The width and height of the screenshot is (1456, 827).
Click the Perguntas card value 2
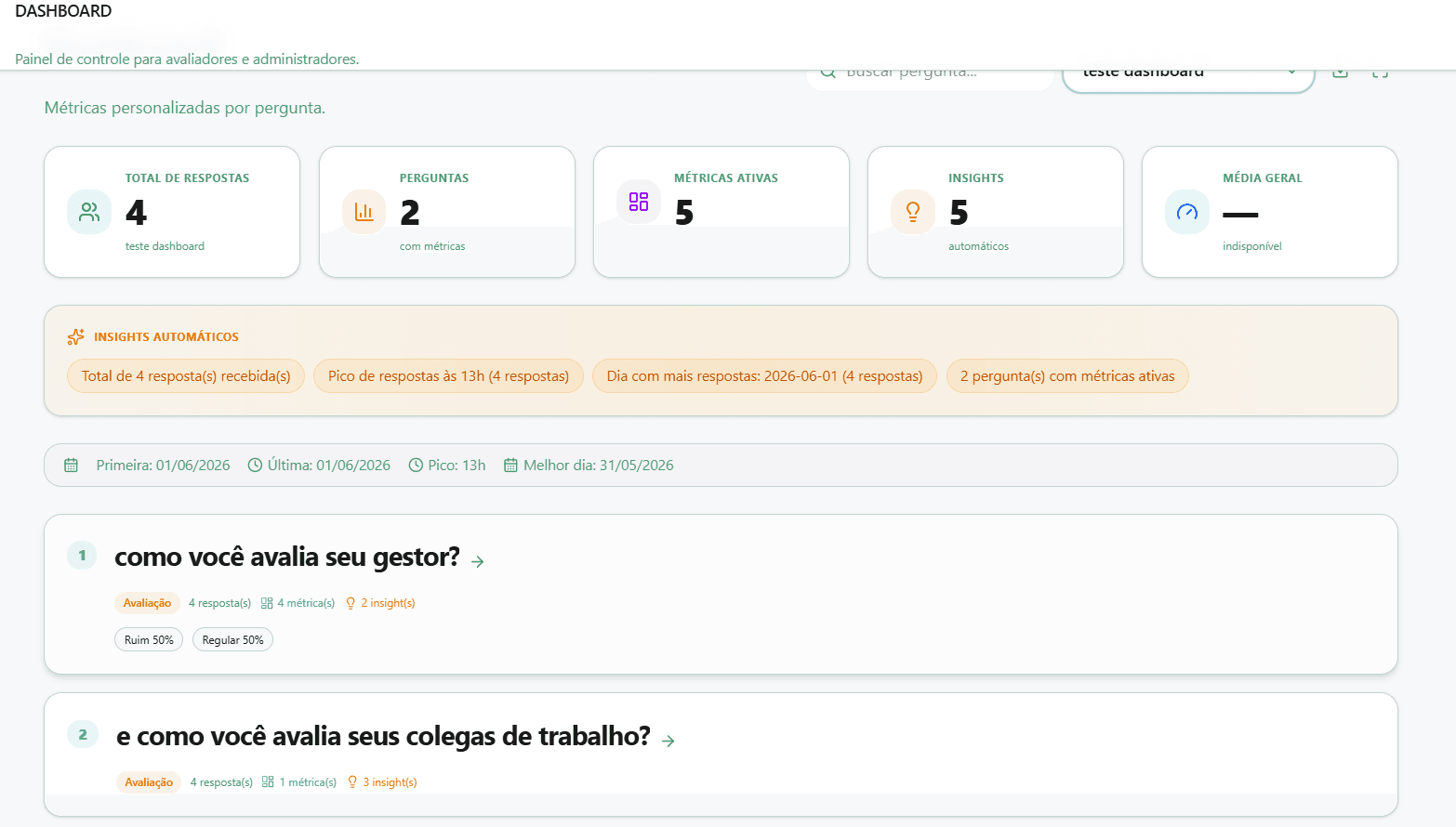coord(410,213)
